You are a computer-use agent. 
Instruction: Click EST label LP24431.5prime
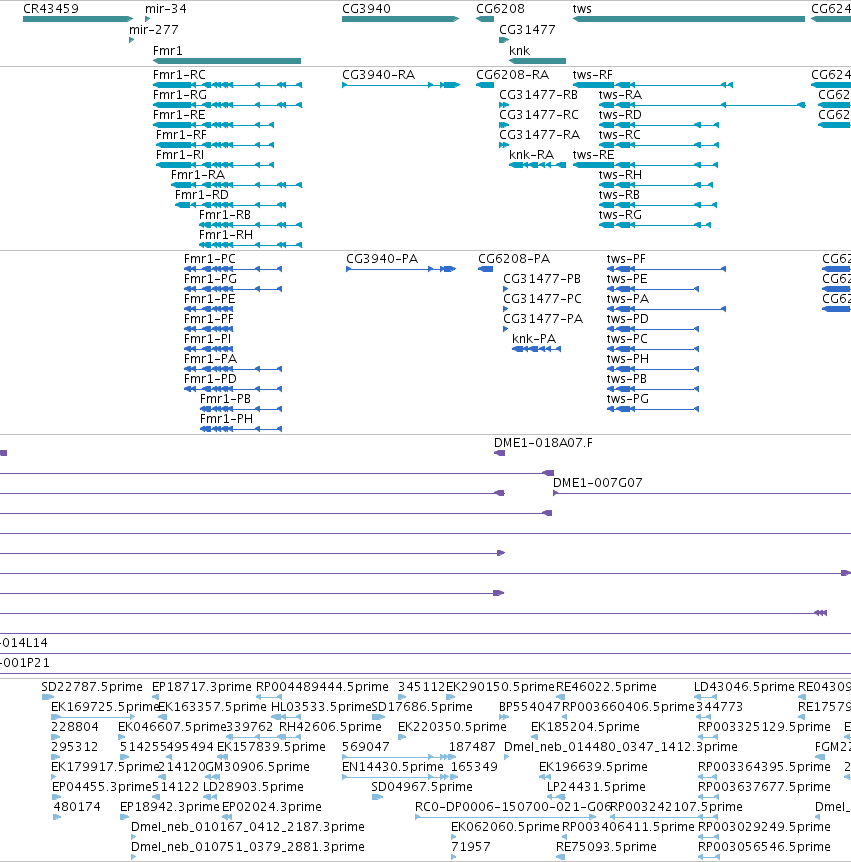(596, 787)
